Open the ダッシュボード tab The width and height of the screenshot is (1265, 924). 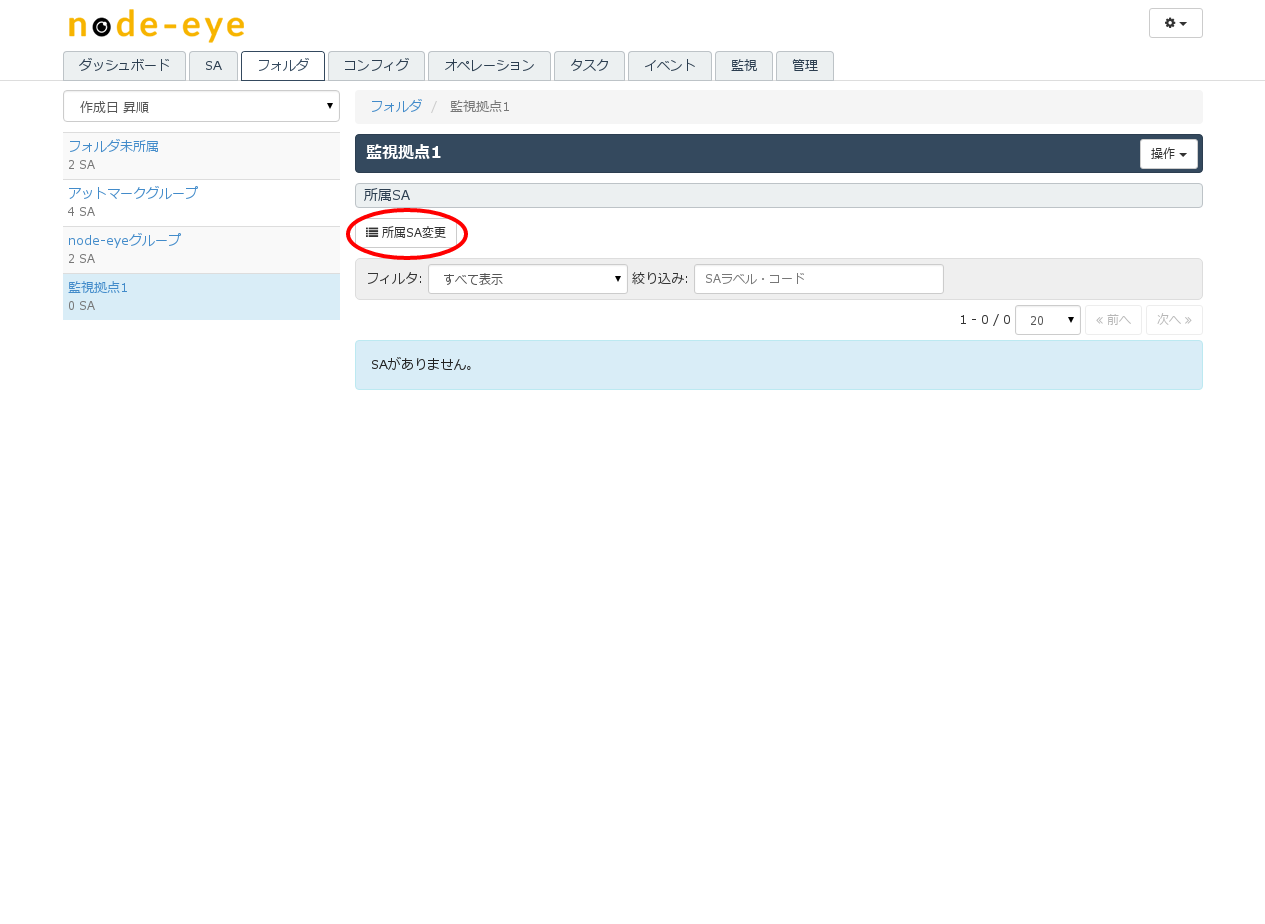[x=124, y=65]
